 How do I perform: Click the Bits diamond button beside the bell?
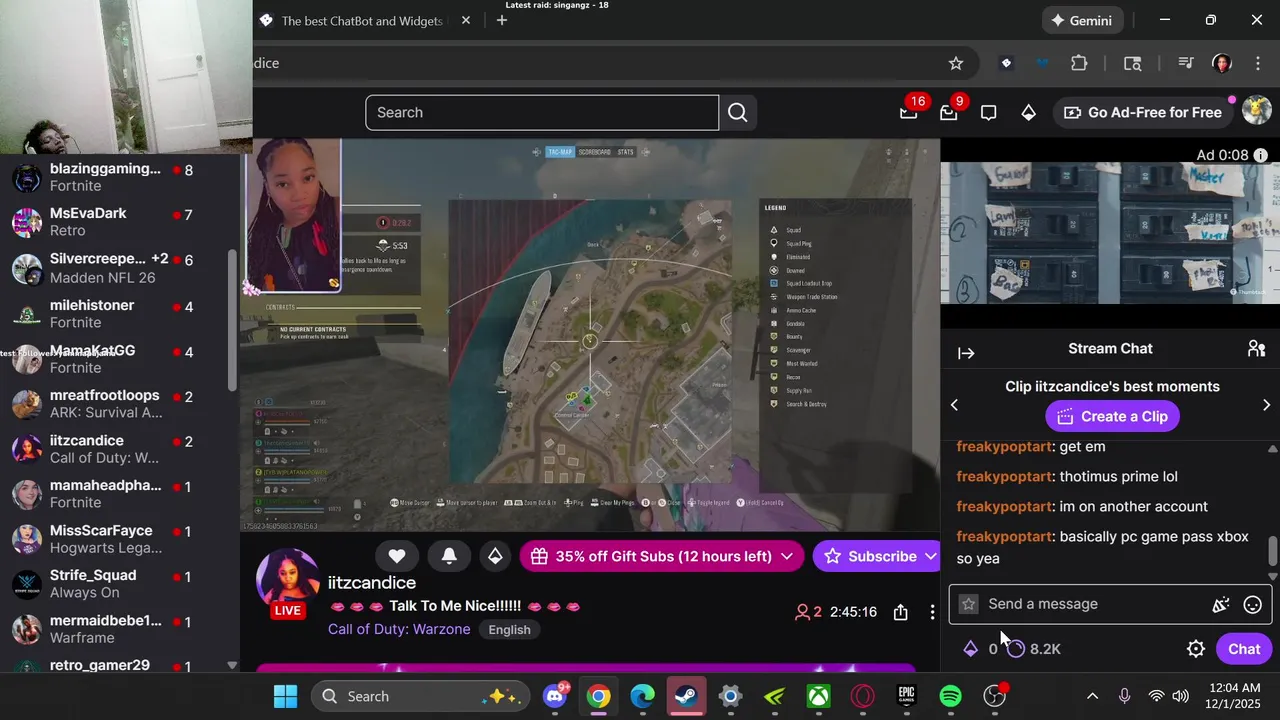point(495,556)
